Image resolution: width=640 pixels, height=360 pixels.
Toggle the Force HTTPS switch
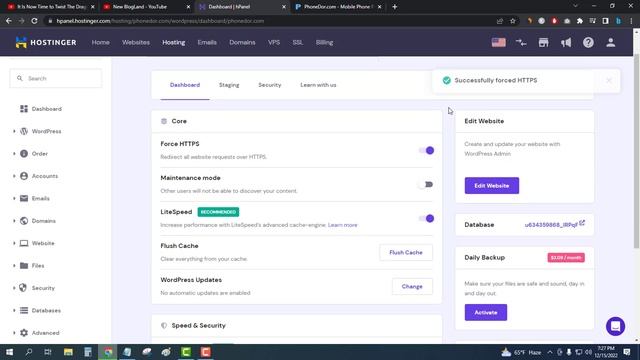pos(426,151)
